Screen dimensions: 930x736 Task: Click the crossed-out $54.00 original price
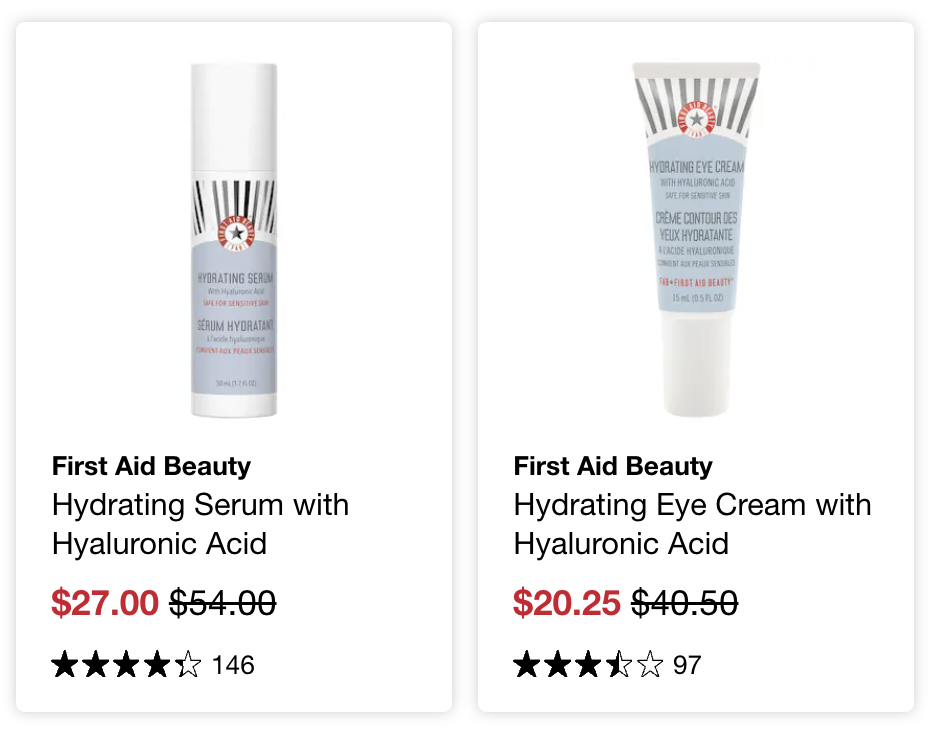point(223,603)
